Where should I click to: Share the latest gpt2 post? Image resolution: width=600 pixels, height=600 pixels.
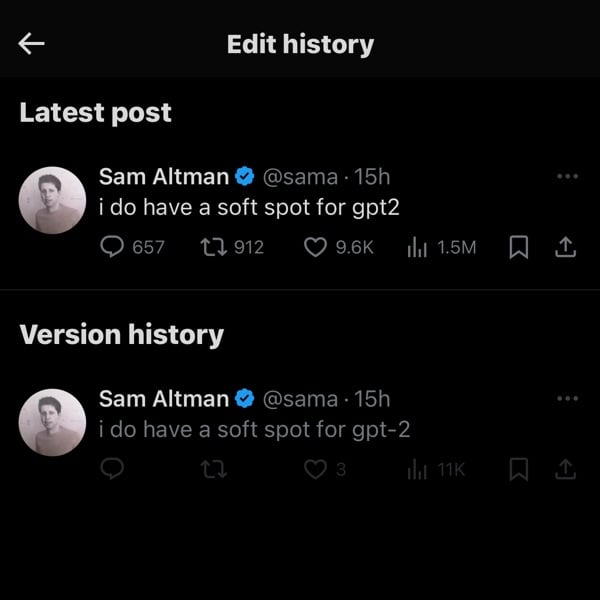[x=565, y=246]
